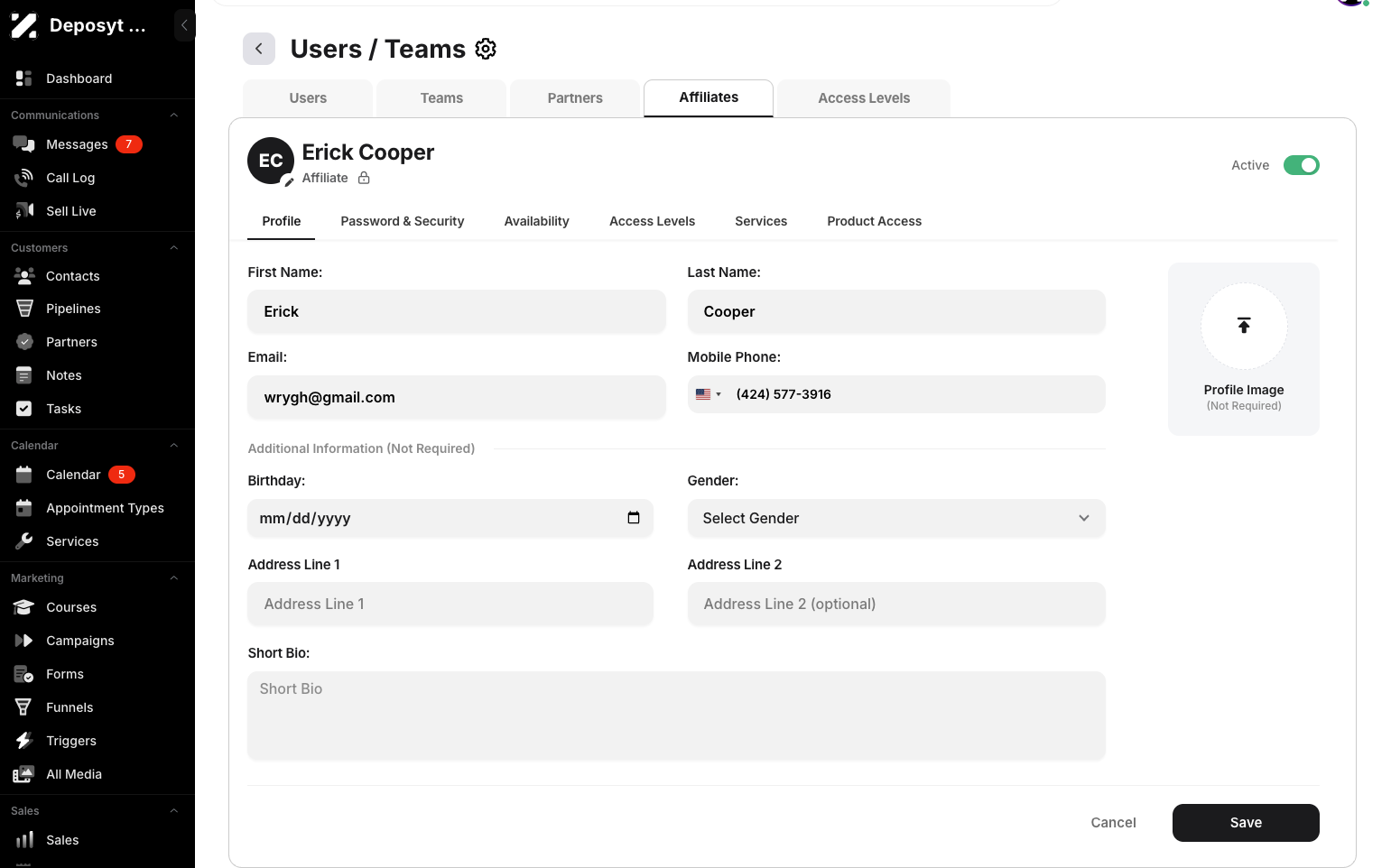The width and height of the screenshot is (1391, 868).
Task: Click the Email input field
Action: pyautogui.click(x=457, y=397)
